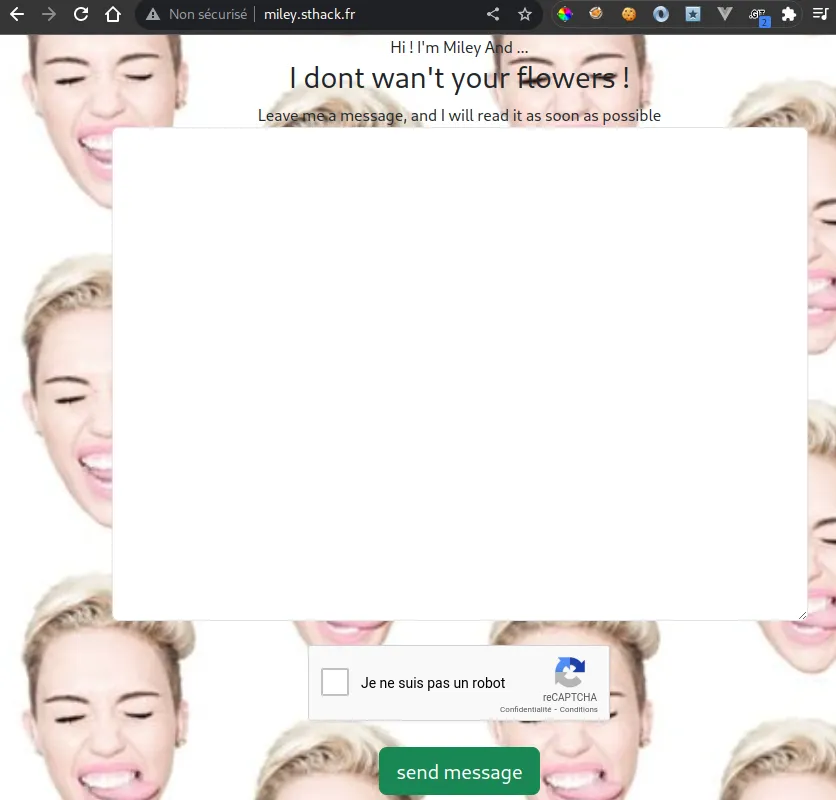Screen dimensions: 836x800
Task: Click the reCAPTCHA logo
Action: (x=570, y=672)
